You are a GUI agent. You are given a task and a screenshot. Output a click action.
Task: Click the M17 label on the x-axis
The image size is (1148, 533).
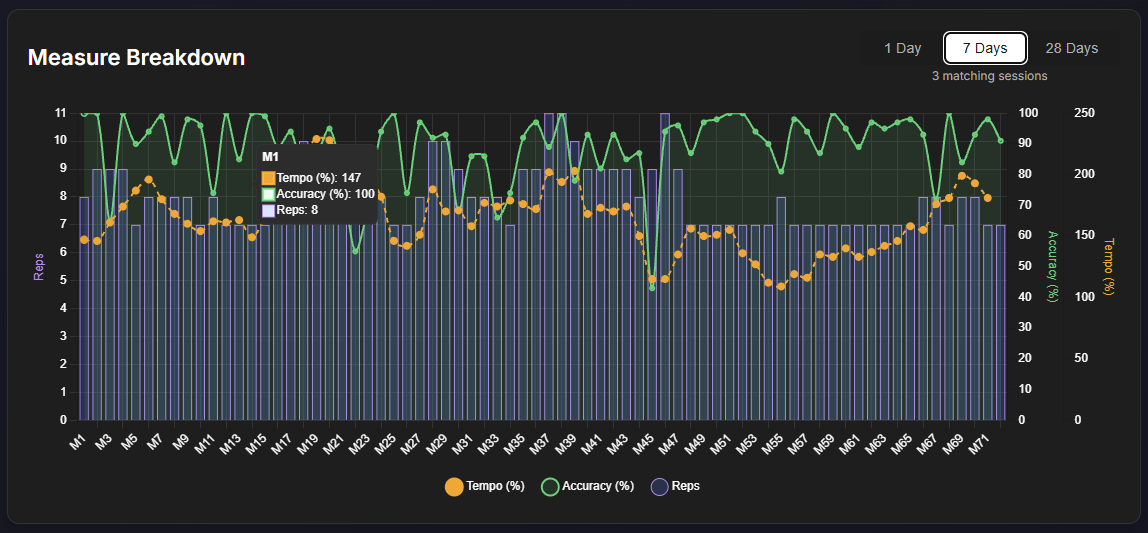pyautogui.click(x=280, y=442)
